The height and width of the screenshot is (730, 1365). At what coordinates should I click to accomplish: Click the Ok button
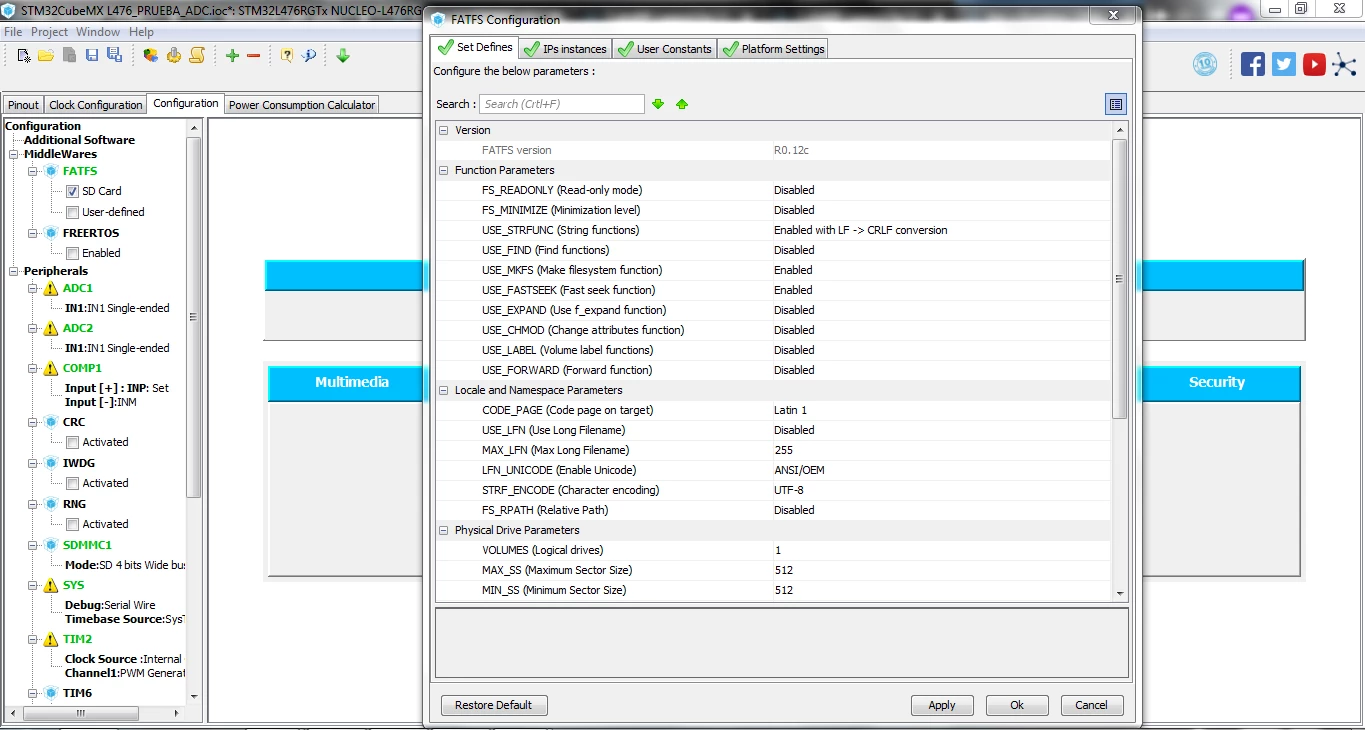1017,705
